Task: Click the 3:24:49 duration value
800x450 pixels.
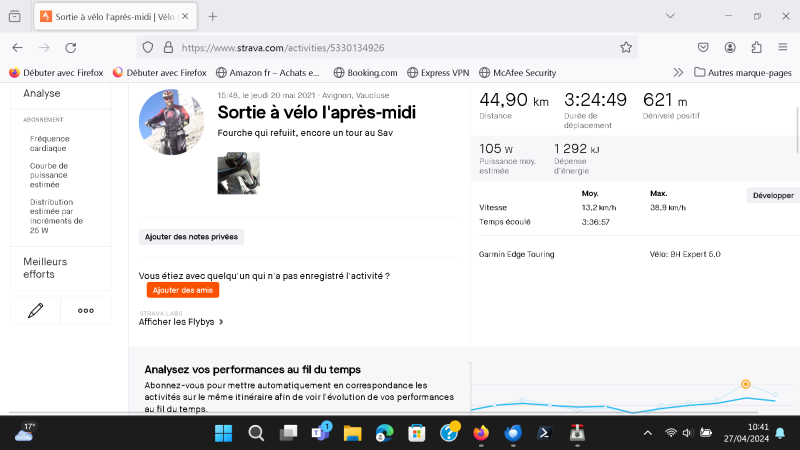Action: 595,100
